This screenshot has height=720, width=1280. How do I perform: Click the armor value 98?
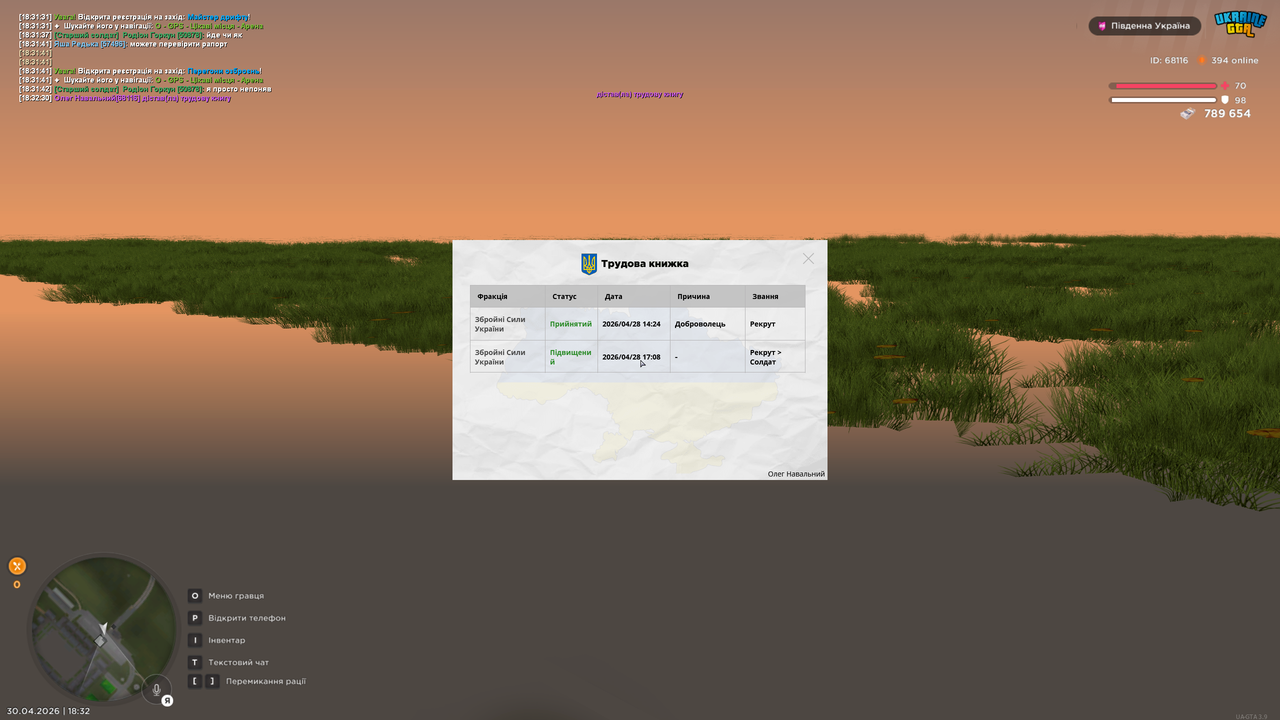[1240, 100]
